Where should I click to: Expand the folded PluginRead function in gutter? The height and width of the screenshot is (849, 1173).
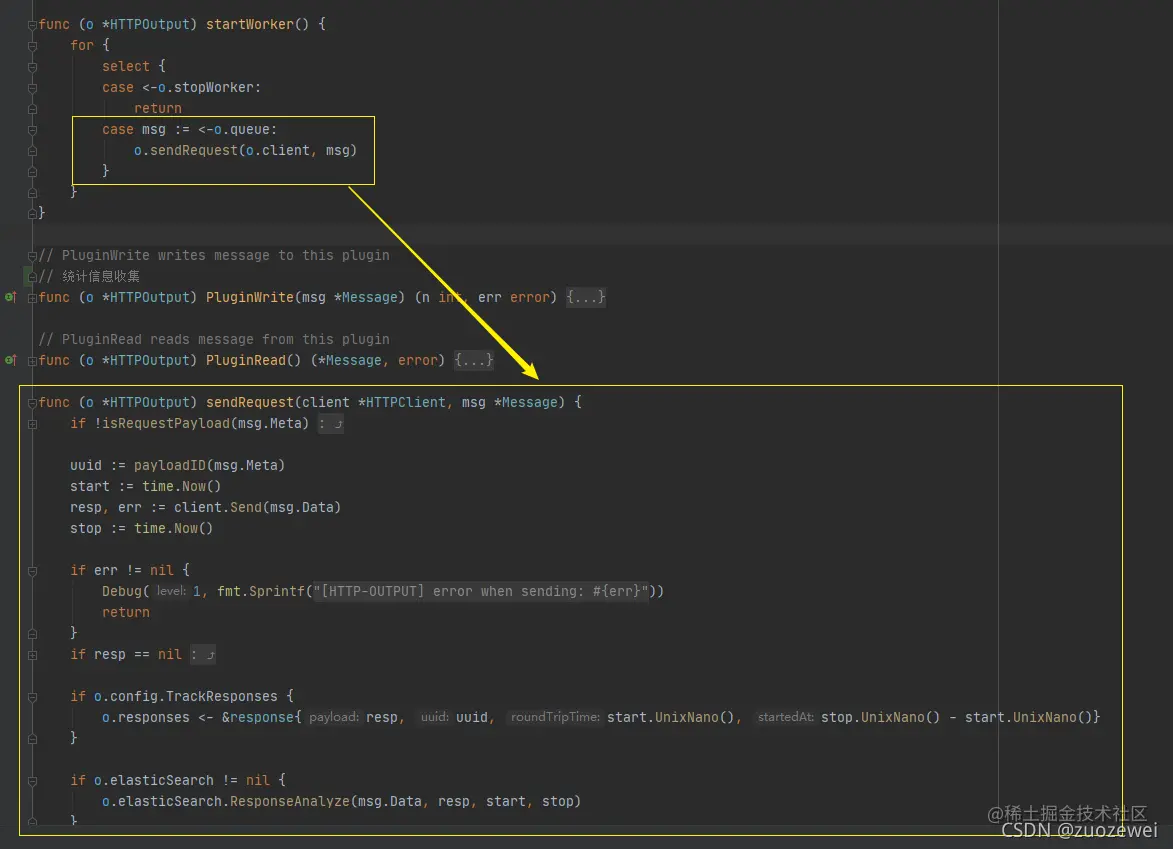32,361
